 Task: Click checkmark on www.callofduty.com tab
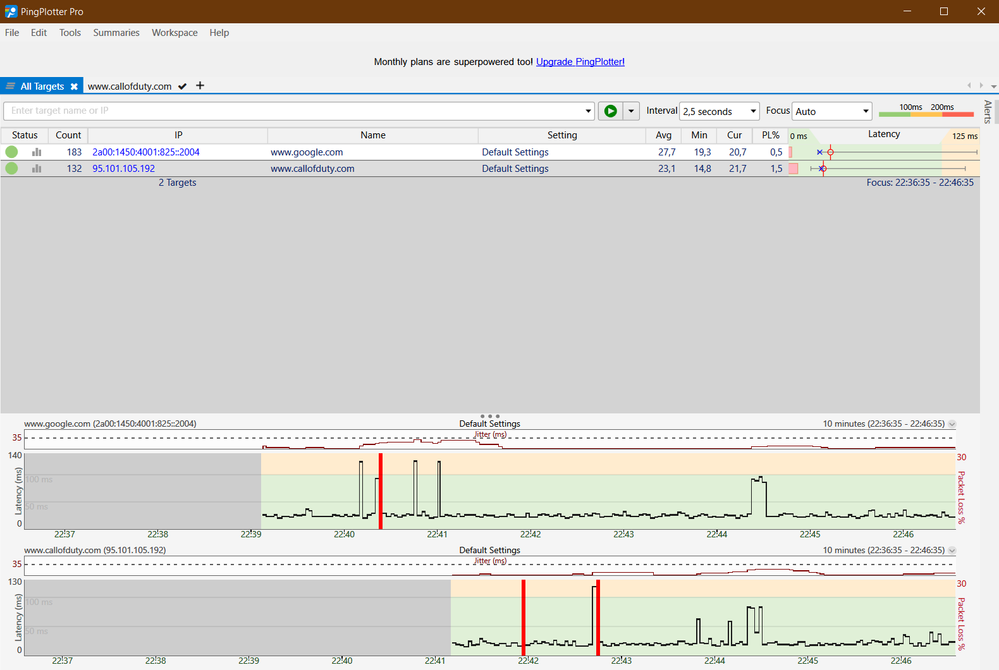182,87
